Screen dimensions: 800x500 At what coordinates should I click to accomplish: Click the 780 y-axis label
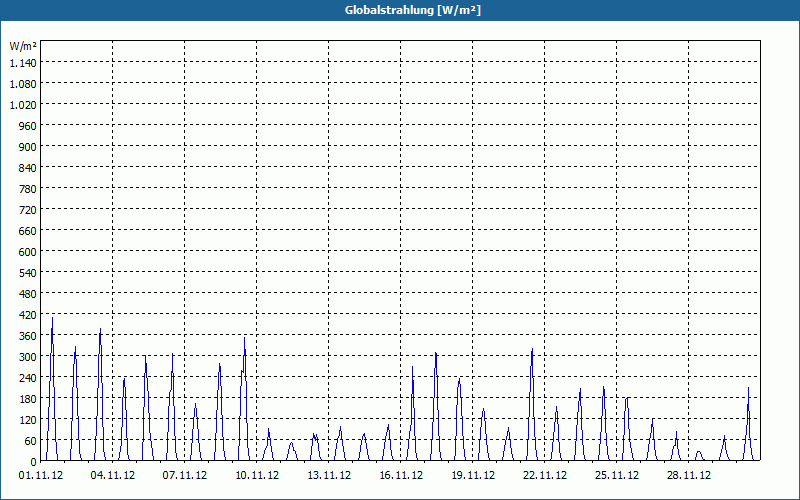[28, 189]
